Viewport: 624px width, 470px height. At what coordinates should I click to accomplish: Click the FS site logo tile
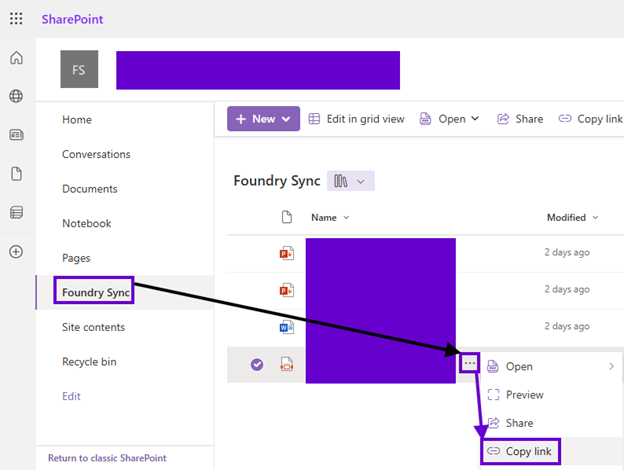pos(79,69)
